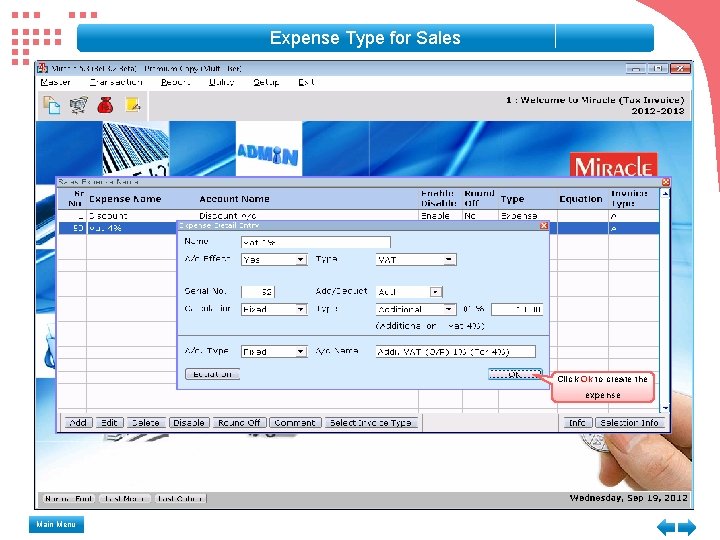Click the yellow note toolbar icon
720x540 pixels.
[133, 105]
